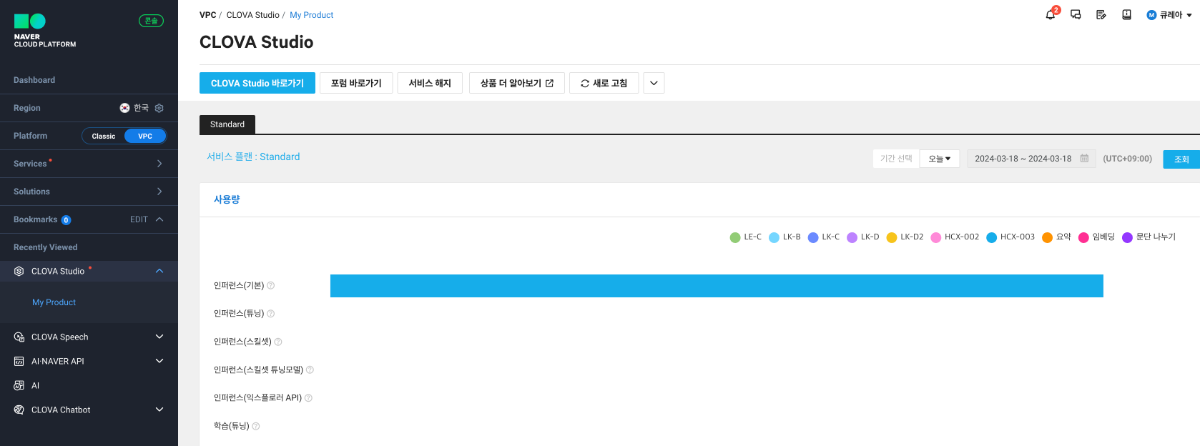Toggle HCX-003 series in legend
The image size is (1200, 446).
[x=1010, y=237]
